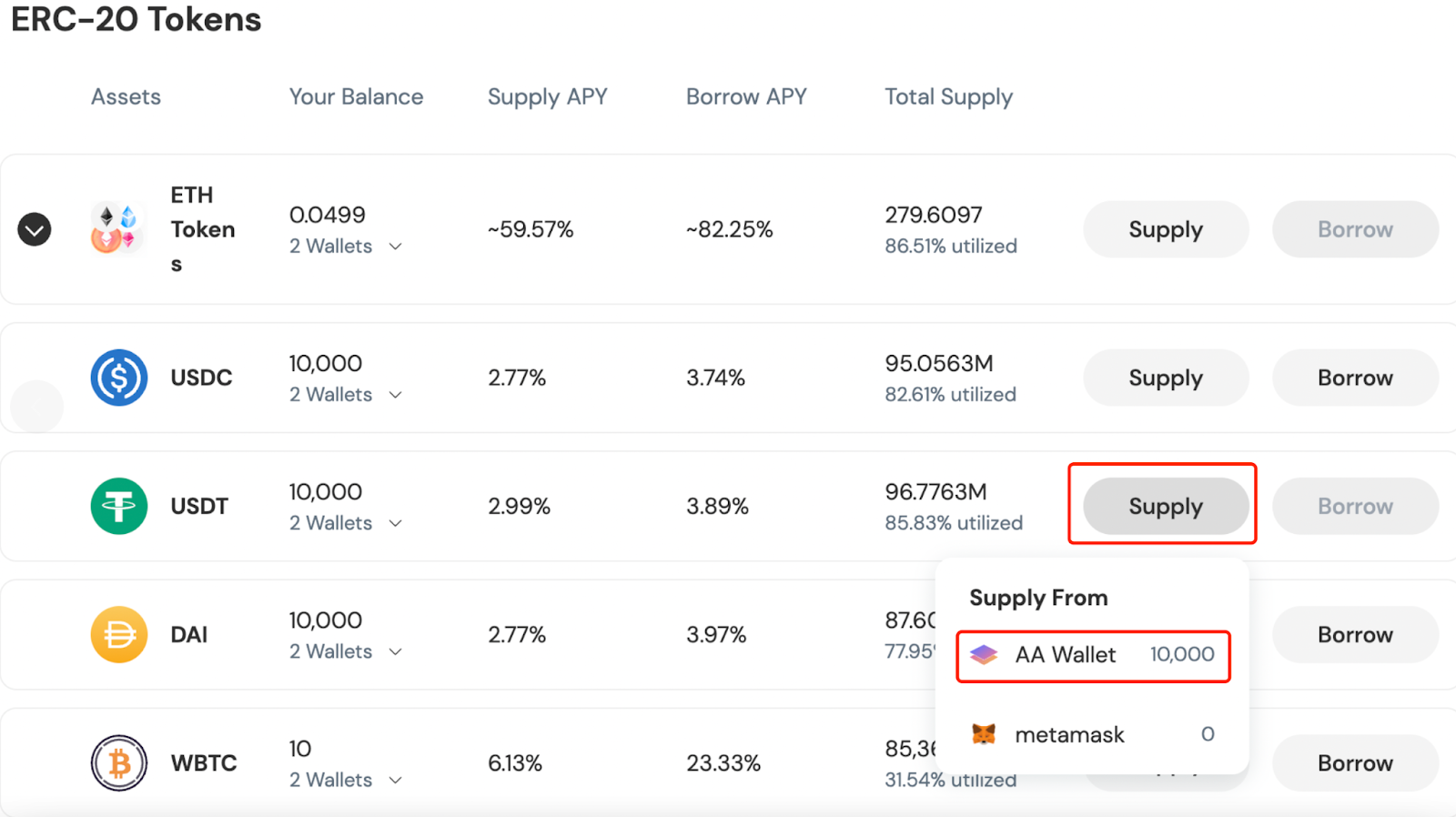Click Borrow button for DAI
This screenshot has height=817, width=1456.
[x=1355, y=634]
